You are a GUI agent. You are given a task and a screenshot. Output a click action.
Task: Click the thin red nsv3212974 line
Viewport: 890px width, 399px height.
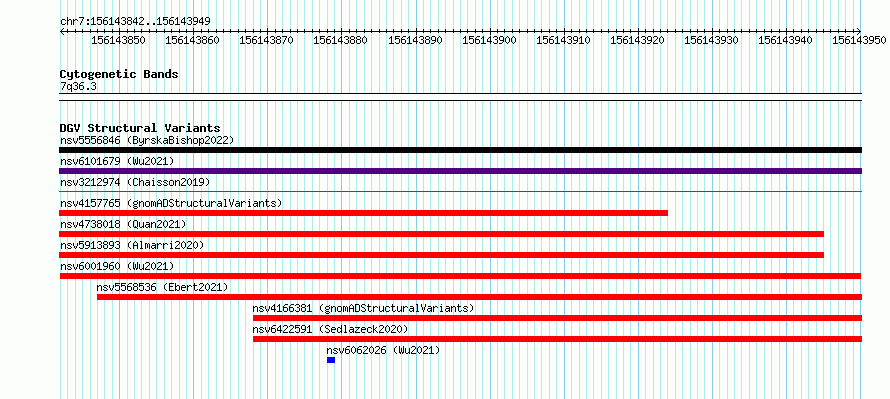pyautogui.click(x=460, y=192)
